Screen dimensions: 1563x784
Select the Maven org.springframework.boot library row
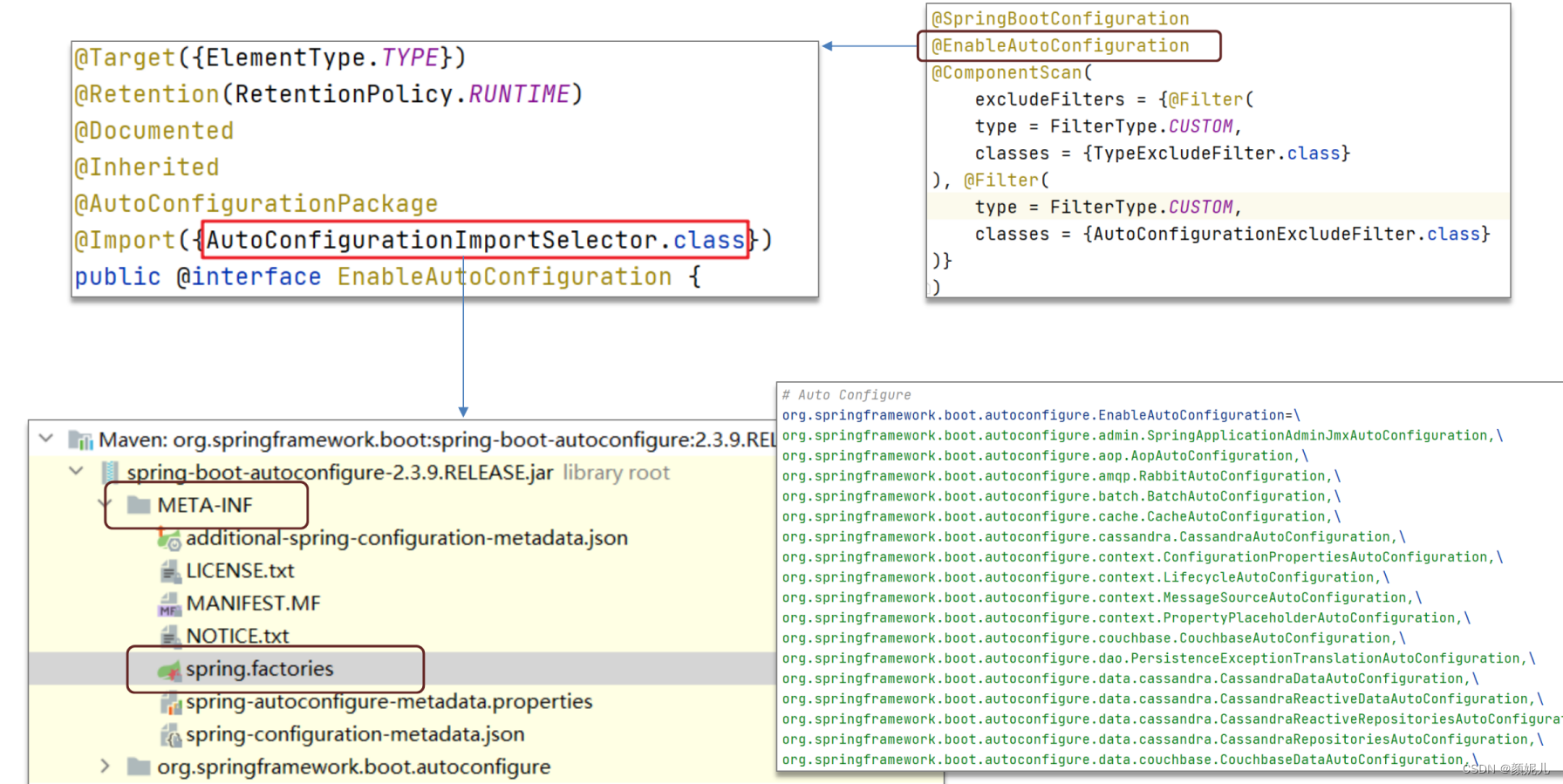tap(437, 440)
